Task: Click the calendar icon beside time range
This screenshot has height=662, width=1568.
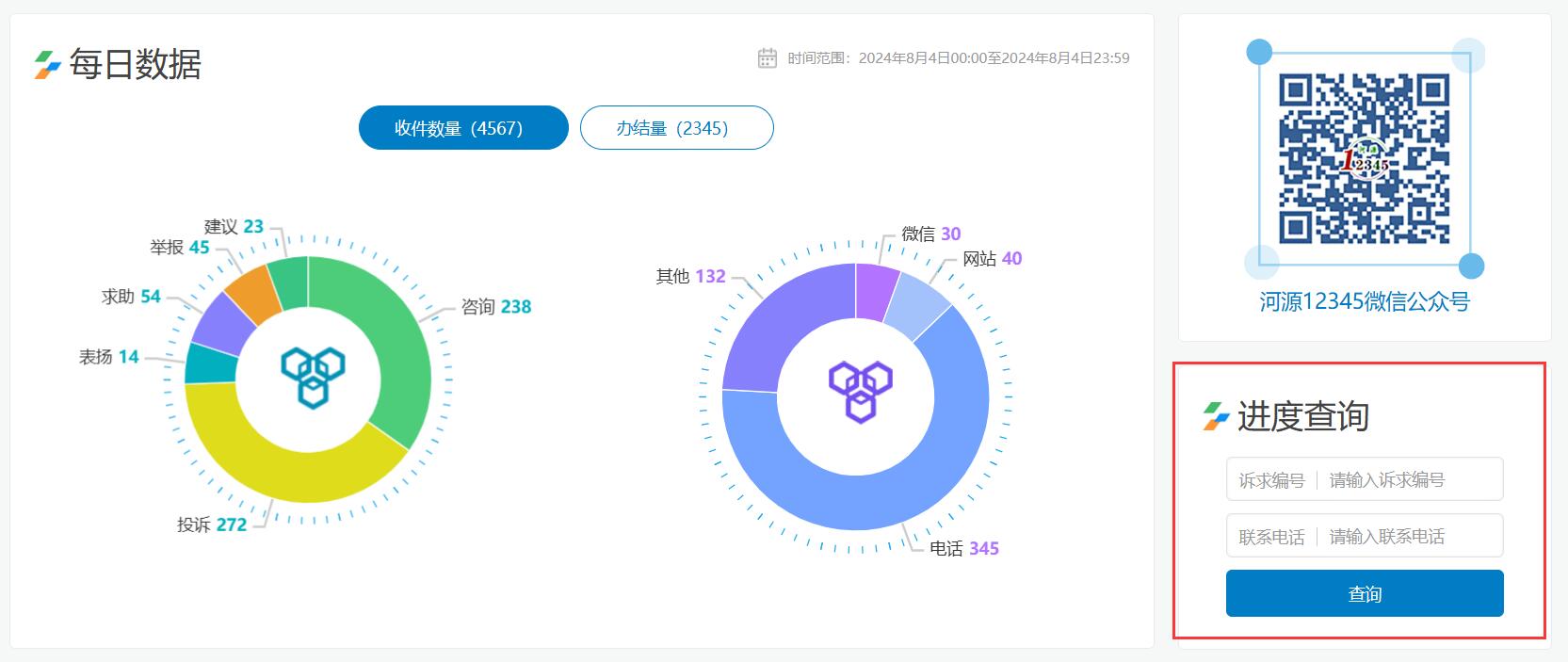Action: click(767, 58)
